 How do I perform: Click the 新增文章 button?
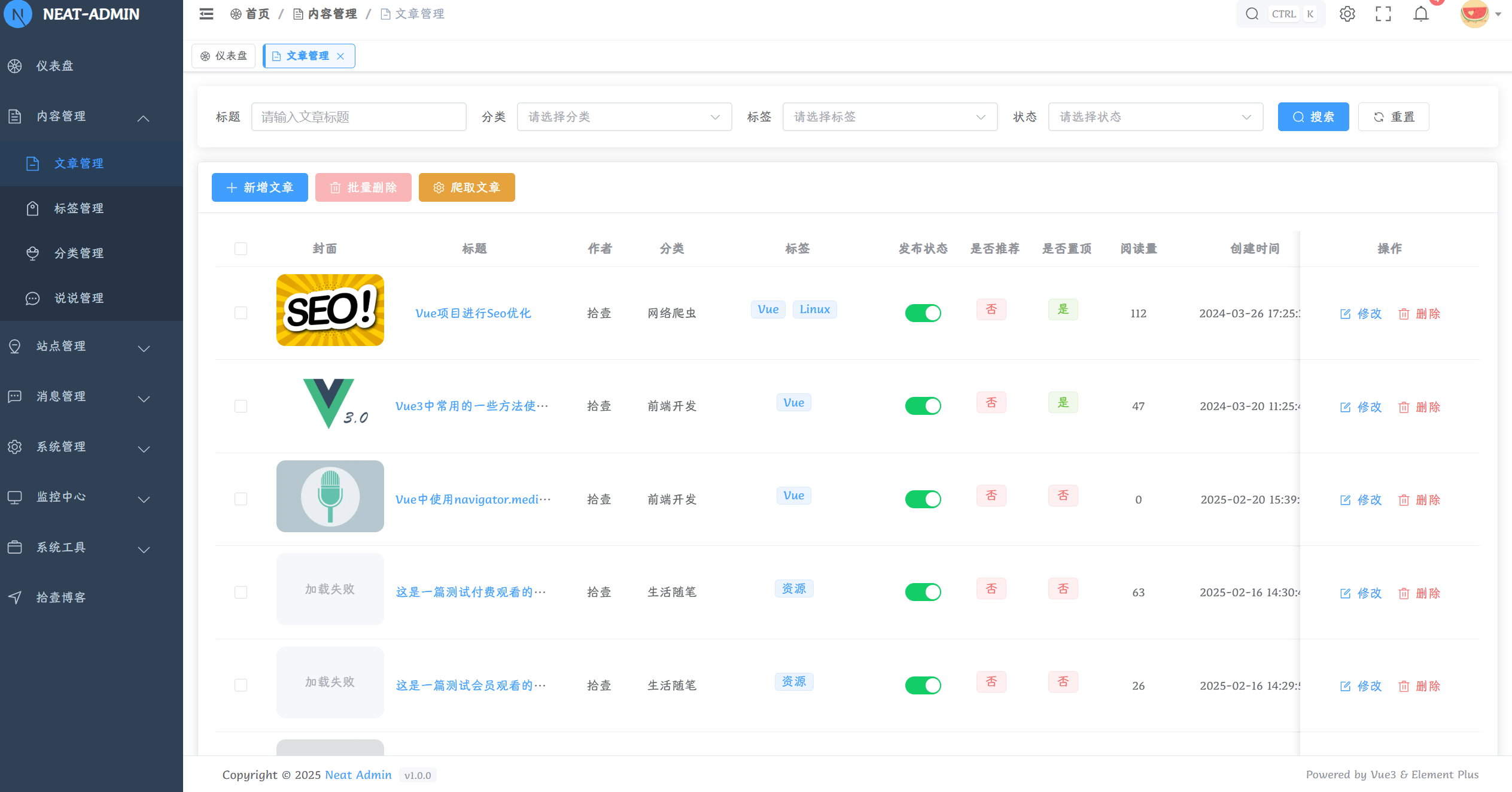pyautogui.click(x=260, y=187)
